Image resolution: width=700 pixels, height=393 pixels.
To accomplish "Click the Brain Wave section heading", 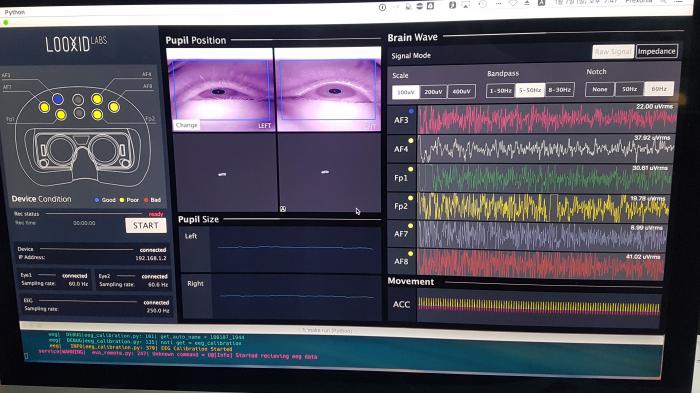I will pyautogui.click(x=412, y=38).
